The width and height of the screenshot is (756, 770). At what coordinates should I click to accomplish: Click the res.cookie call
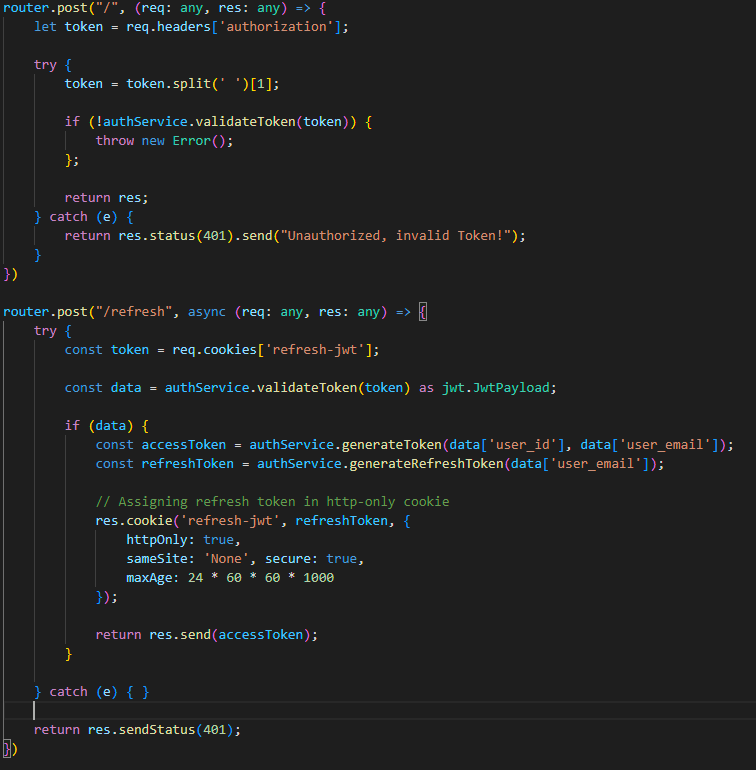(134, 521)
